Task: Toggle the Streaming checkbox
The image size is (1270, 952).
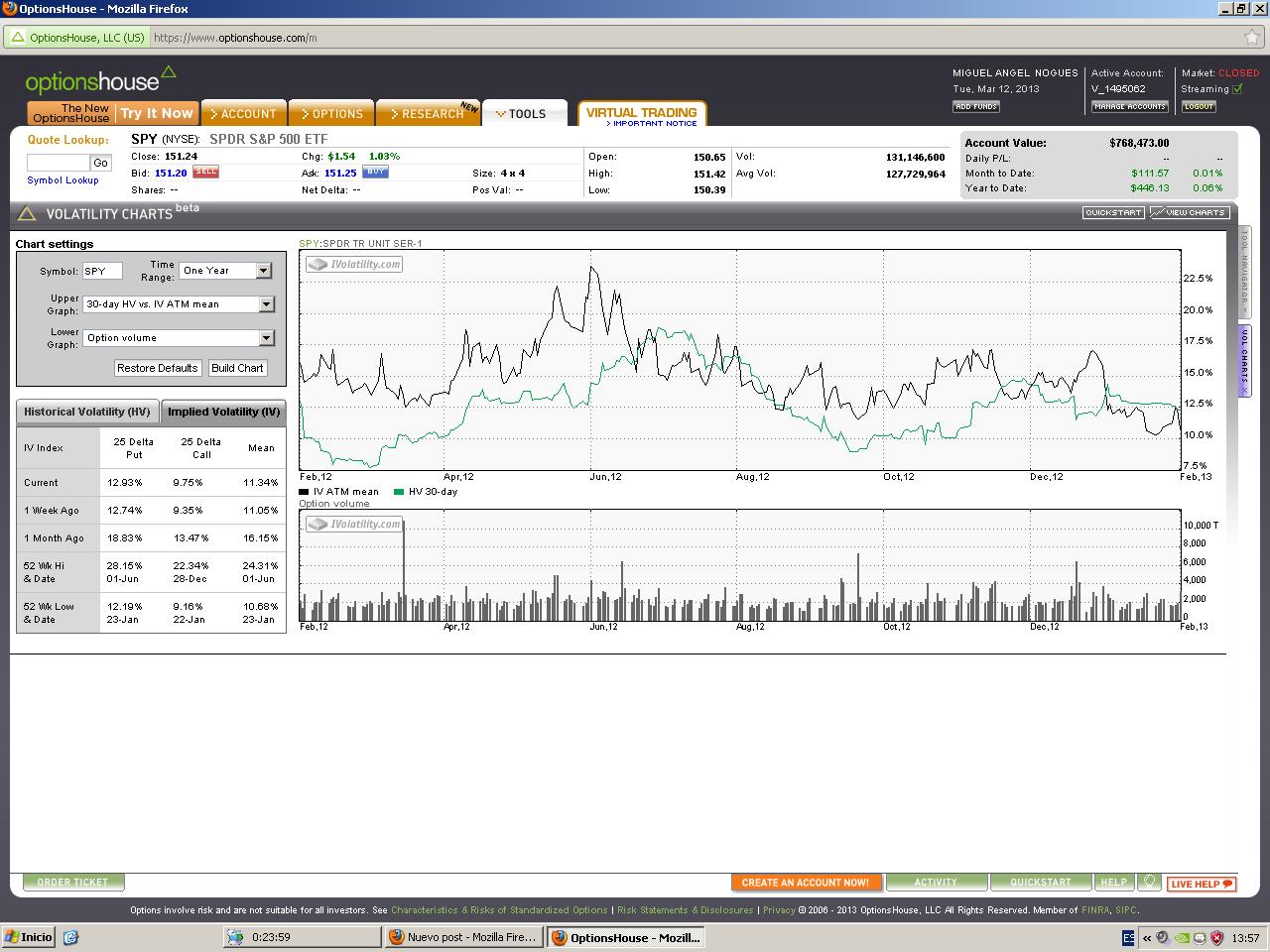Action: pyautogui.click(x=1237, y=89)
